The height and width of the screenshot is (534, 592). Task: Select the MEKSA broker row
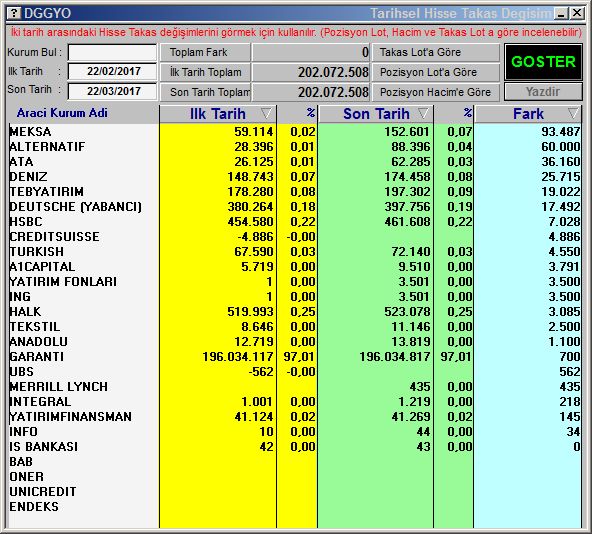point(295,131)
